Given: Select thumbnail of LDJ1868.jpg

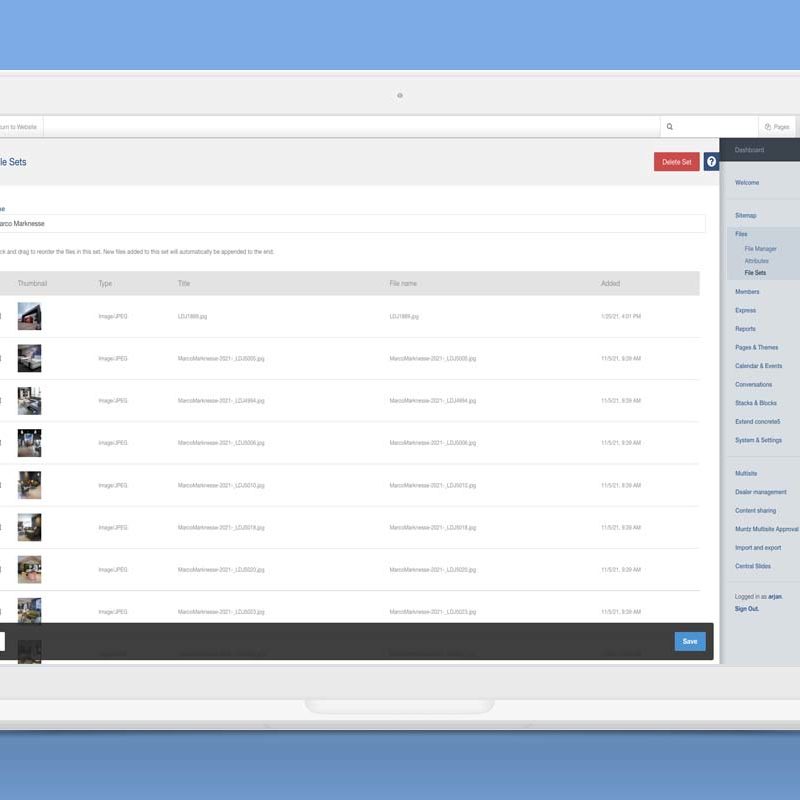Looking at the screenshot, I should (29, 316).
